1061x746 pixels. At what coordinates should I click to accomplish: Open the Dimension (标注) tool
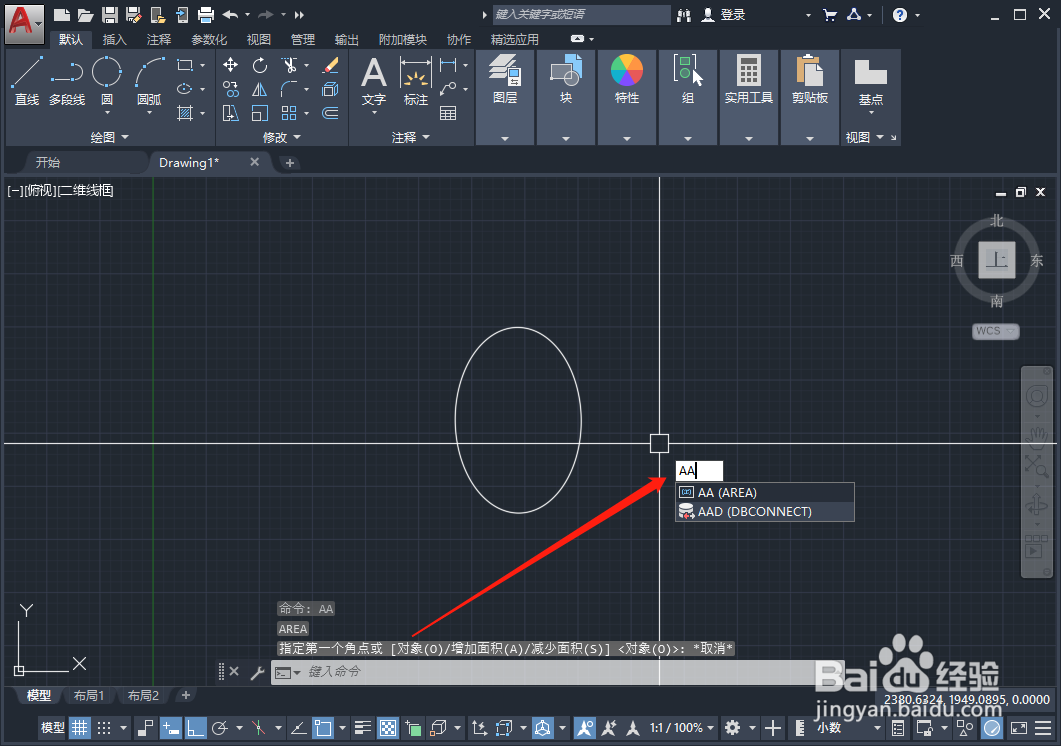pyautogui.click(x=415, y=83)
